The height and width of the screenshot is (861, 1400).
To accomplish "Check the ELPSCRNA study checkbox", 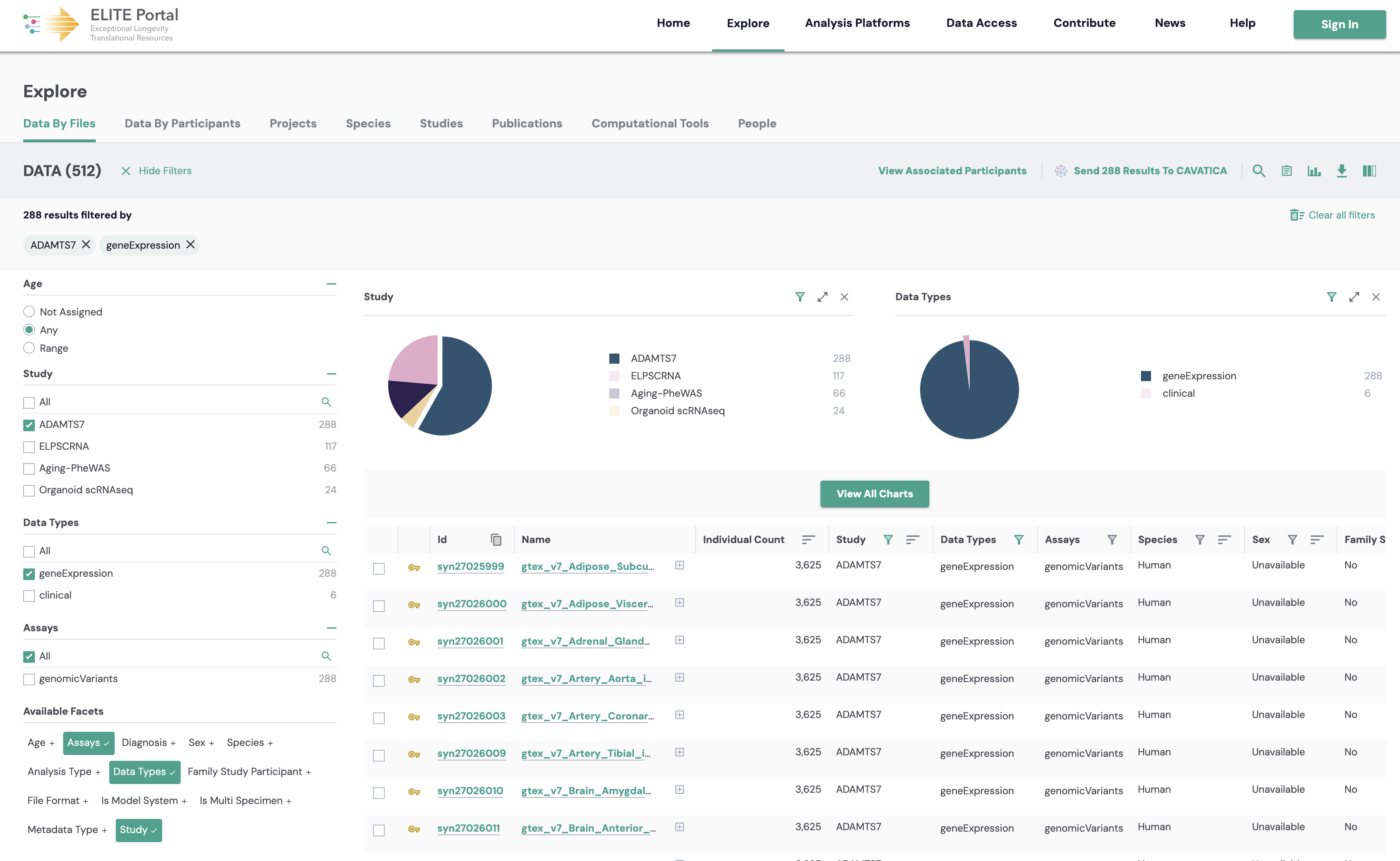I will click(29, 447).
